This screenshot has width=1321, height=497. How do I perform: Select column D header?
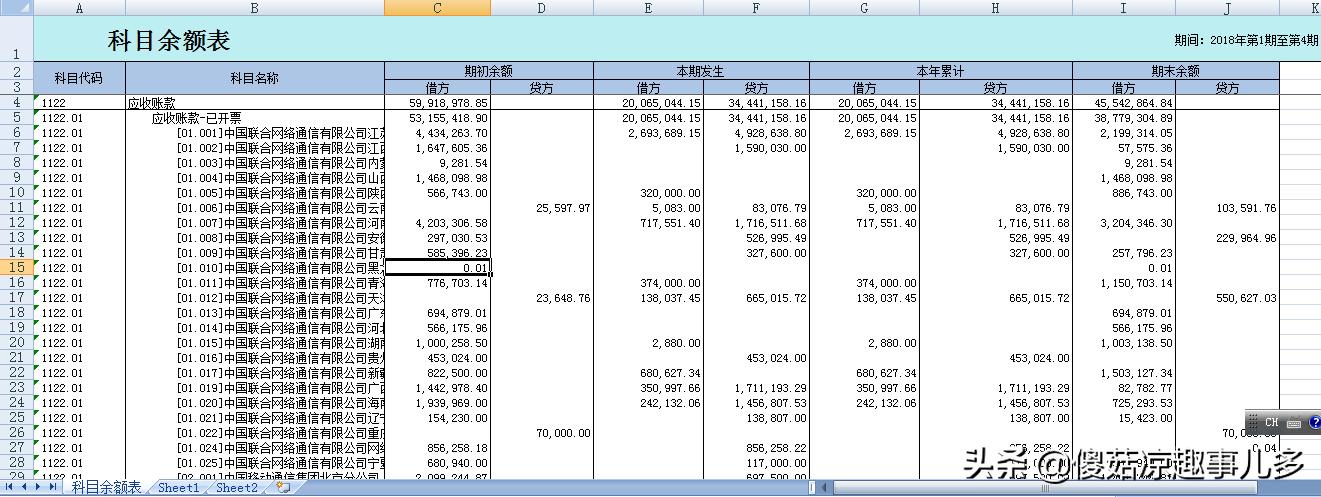pos(541,7)
